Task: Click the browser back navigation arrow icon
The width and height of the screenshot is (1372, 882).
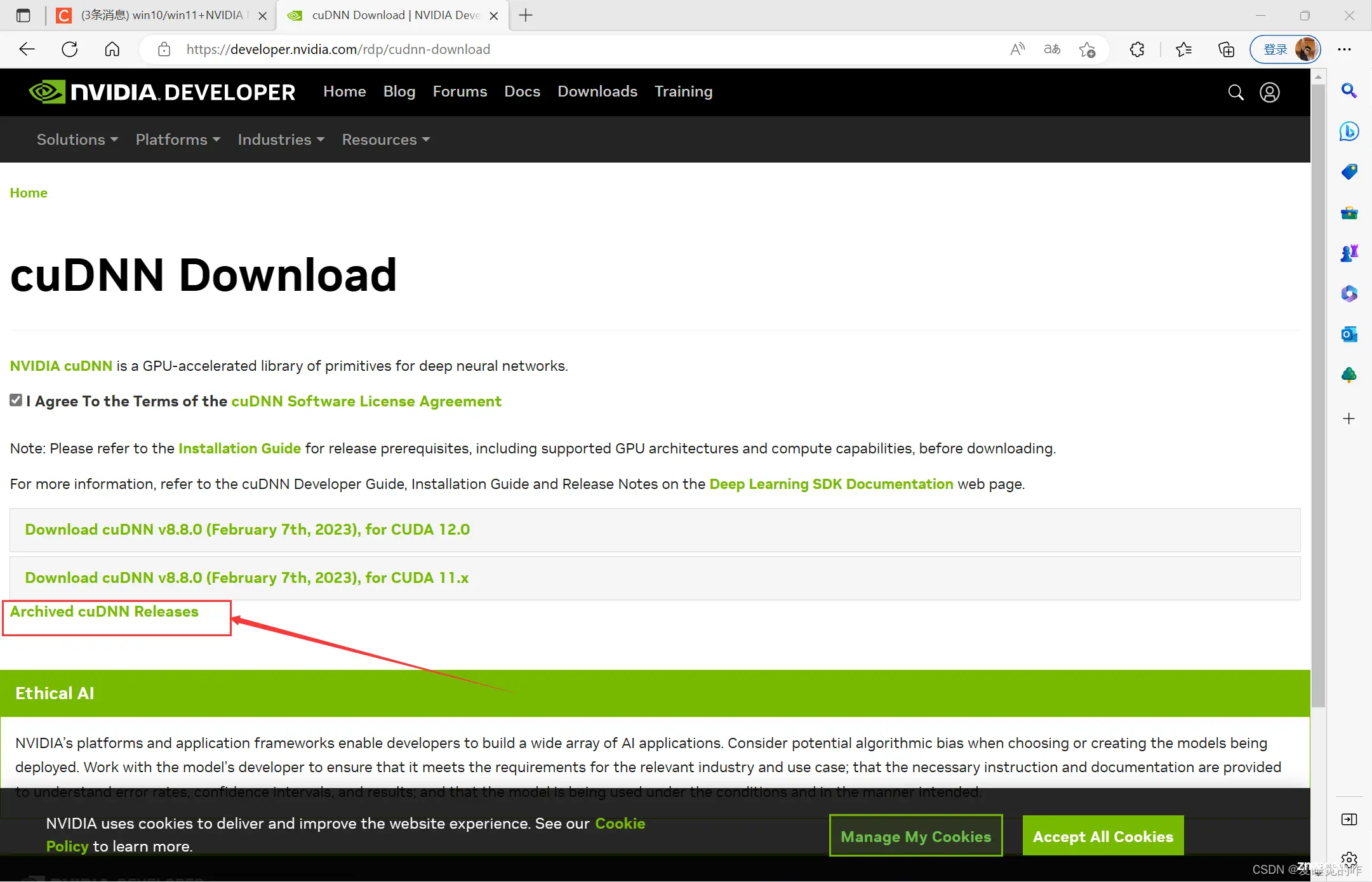Action: pos(27,48)
